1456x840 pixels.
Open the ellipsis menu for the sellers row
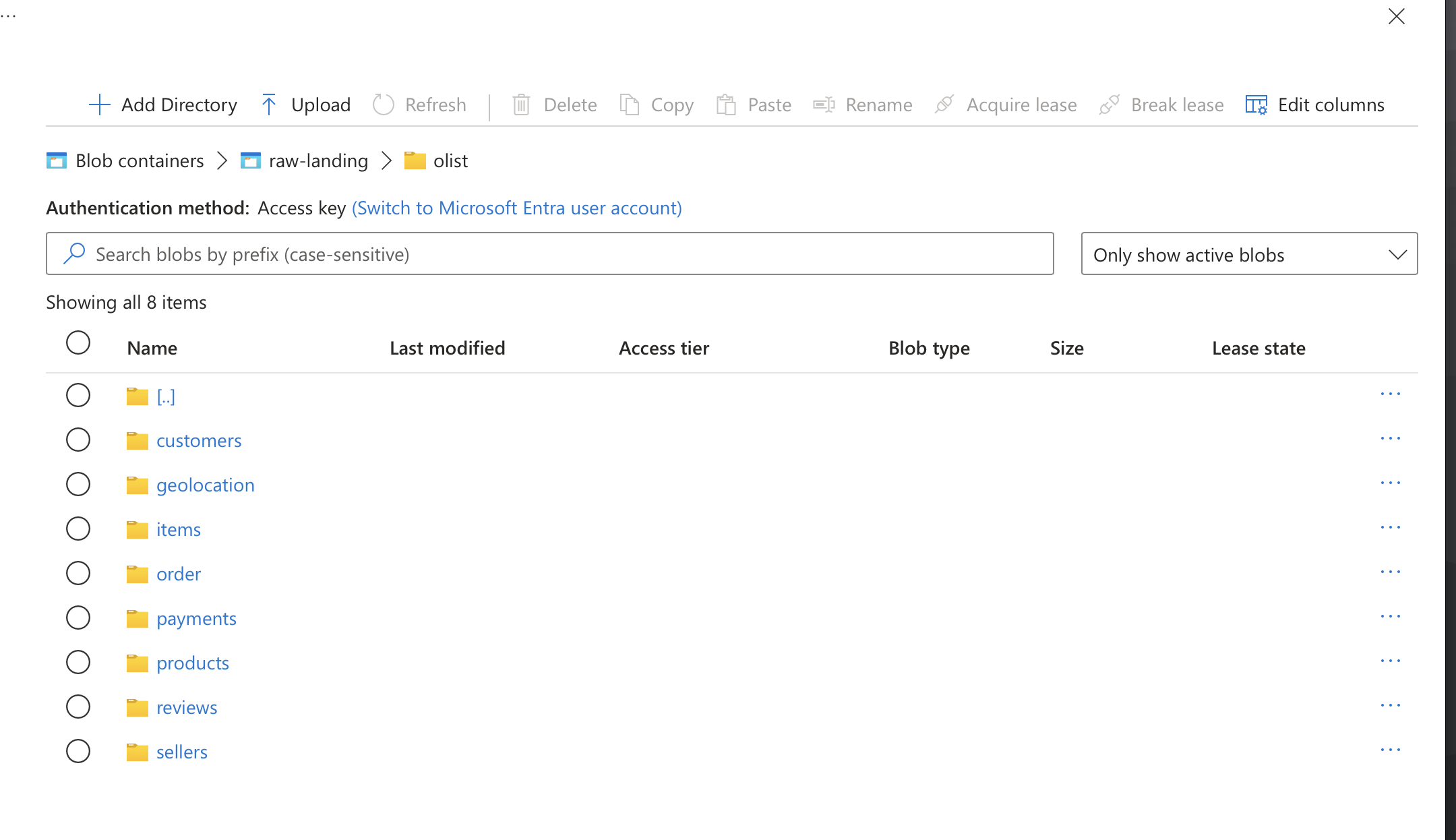1390,750
